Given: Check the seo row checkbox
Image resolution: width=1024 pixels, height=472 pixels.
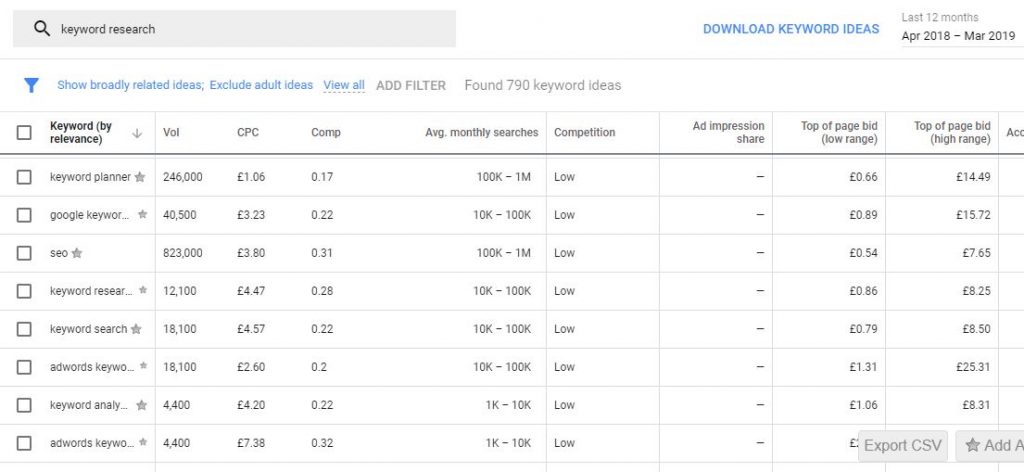Looking at the screenshot, I should [x=24, y=253].
